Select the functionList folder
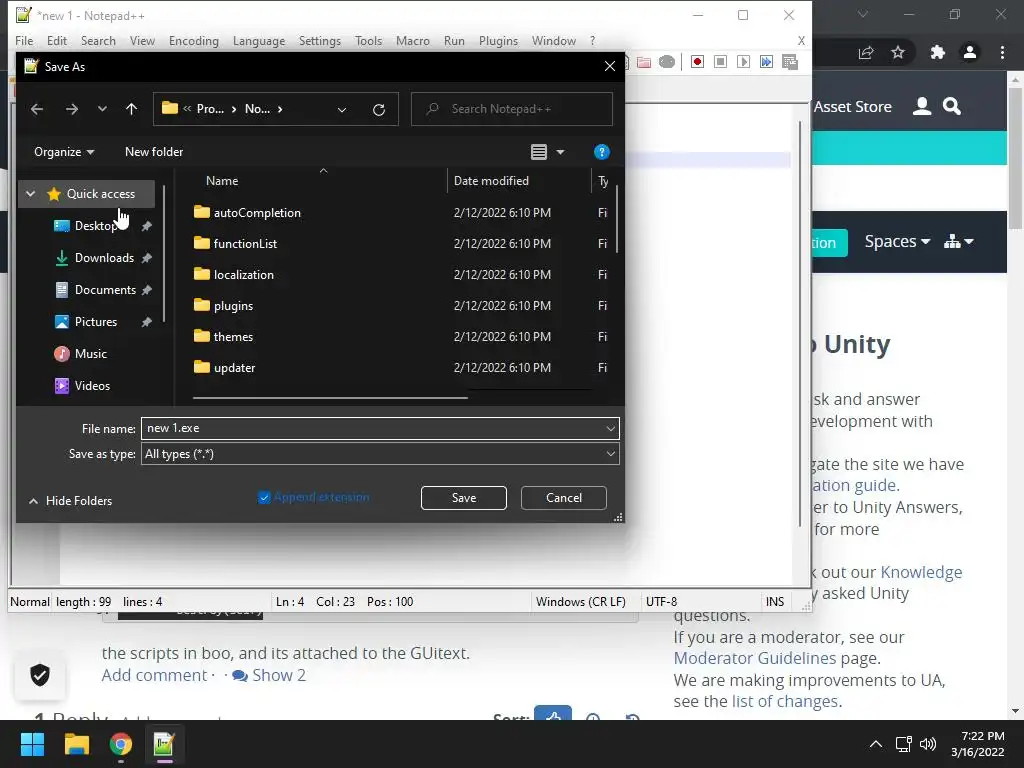The image size is (1024, 768). tap(246, 244)
